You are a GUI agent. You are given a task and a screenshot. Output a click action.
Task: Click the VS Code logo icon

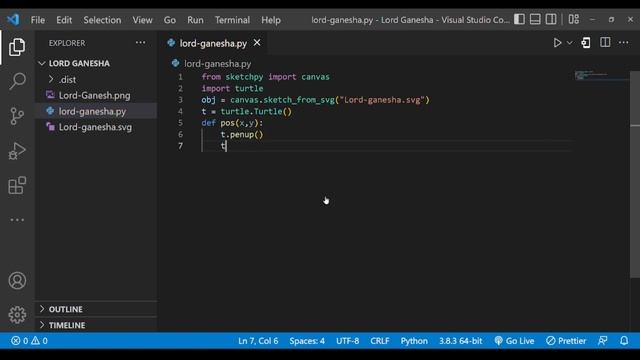coord(13,19)
